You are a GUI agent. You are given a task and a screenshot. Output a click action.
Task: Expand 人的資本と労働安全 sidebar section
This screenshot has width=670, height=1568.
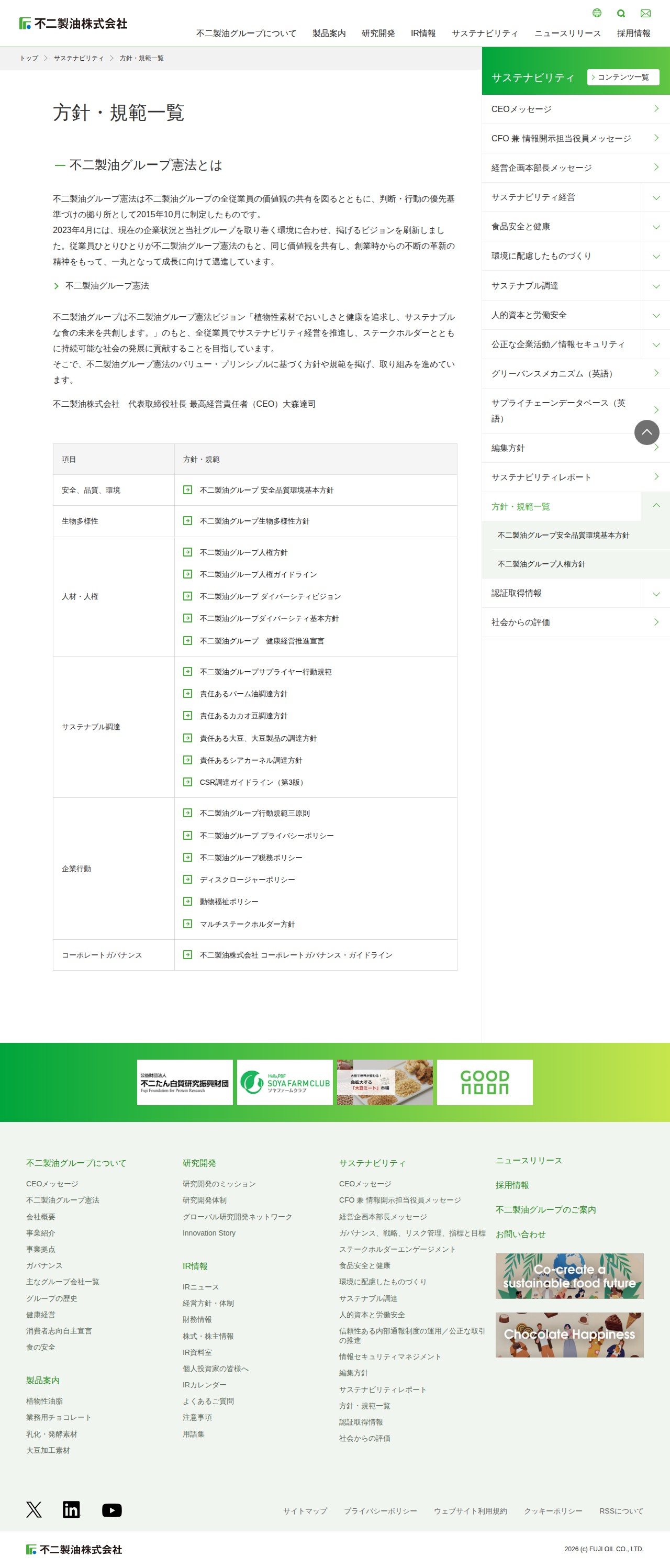tap(655, 315)
